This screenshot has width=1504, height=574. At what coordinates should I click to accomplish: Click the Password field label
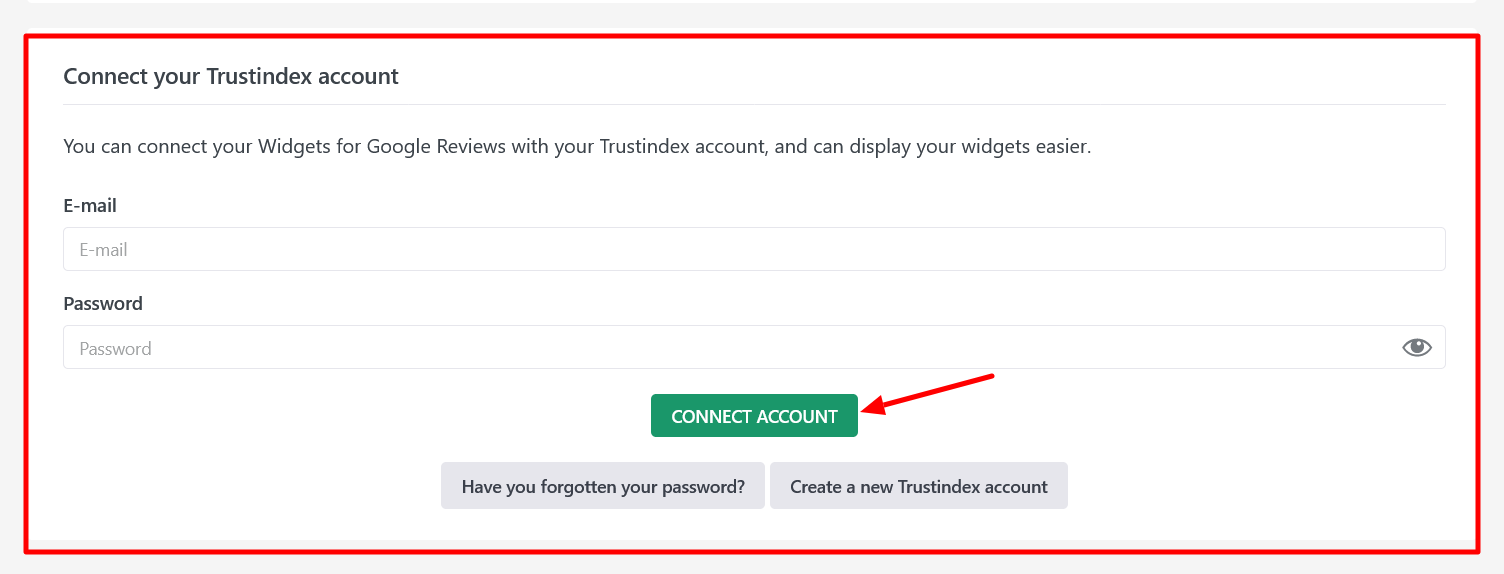coord(103,304)
